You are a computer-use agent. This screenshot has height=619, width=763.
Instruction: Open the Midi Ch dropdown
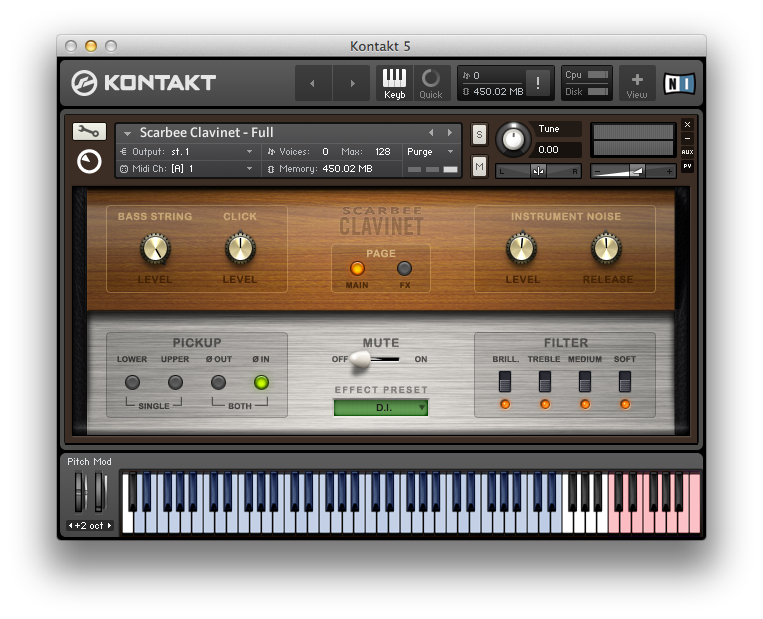[187, 169]
